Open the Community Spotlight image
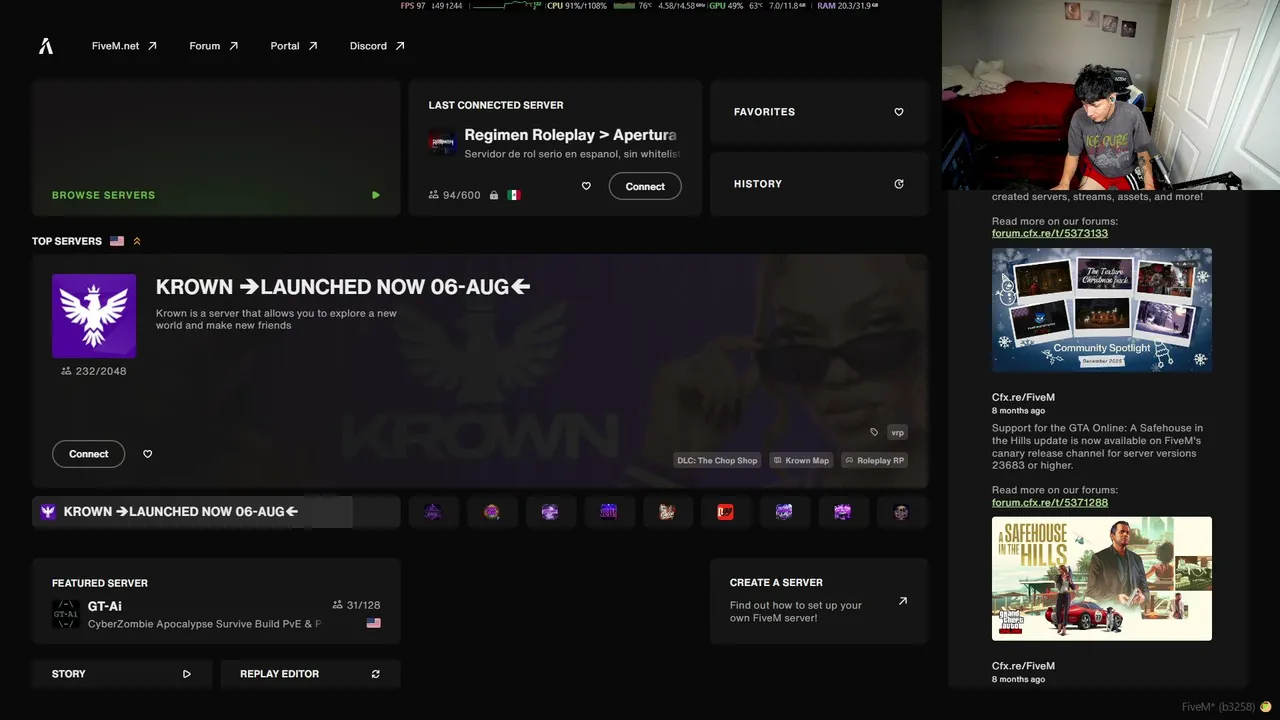This screenshot has height=720, width=1280. [1102, 310]
